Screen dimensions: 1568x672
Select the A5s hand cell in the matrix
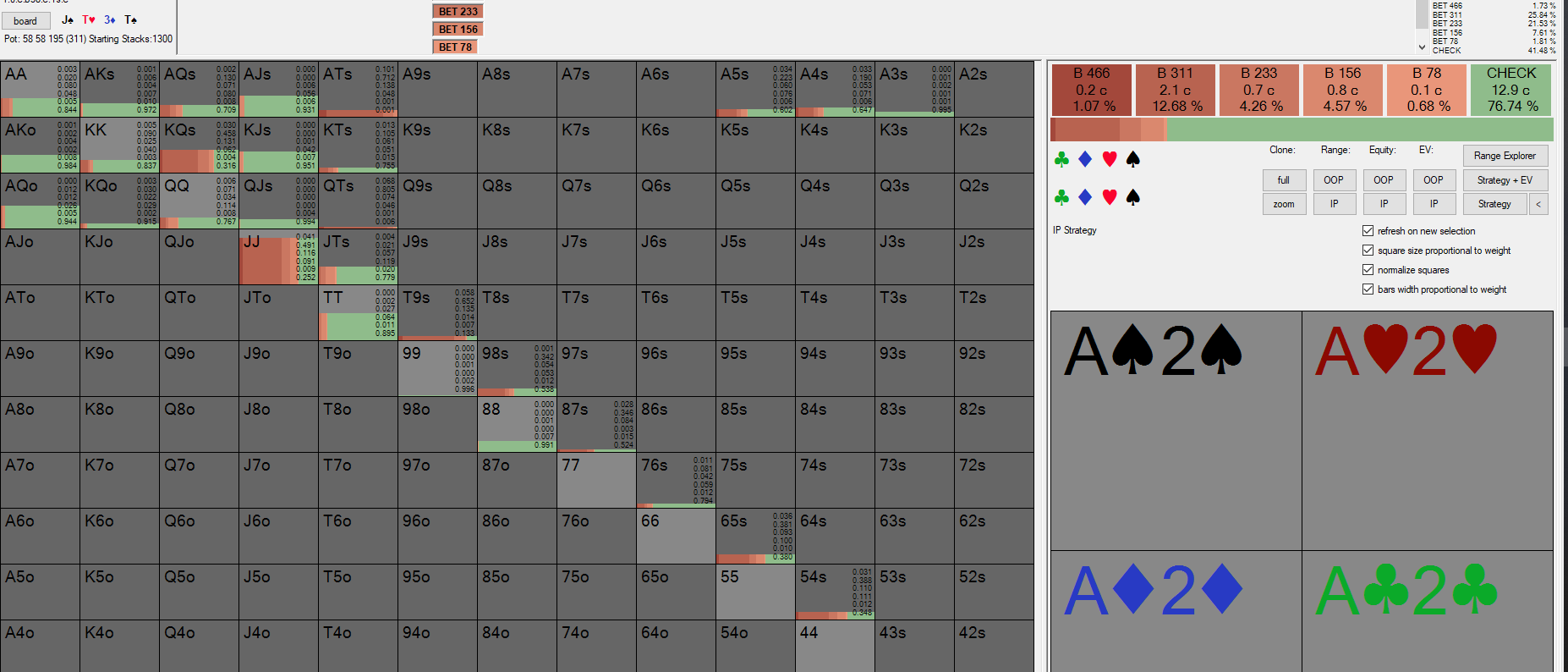pyautogui.click(x=755, y=89)
